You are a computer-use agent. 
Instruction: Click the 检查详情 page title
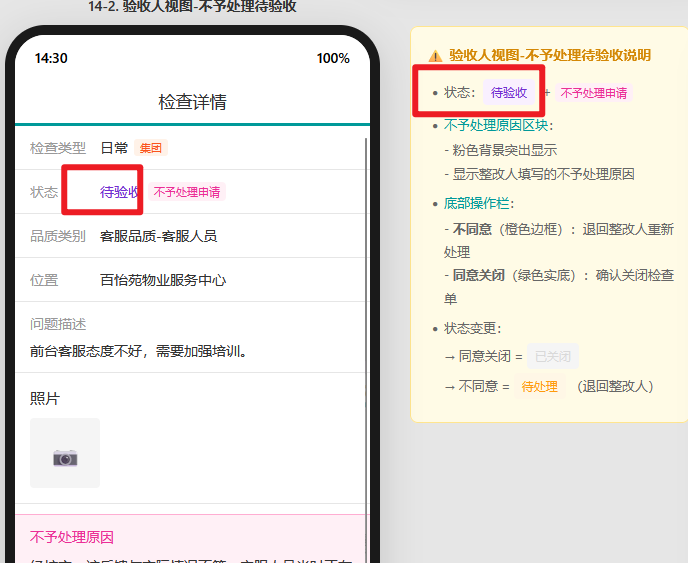tap(192, 102)
